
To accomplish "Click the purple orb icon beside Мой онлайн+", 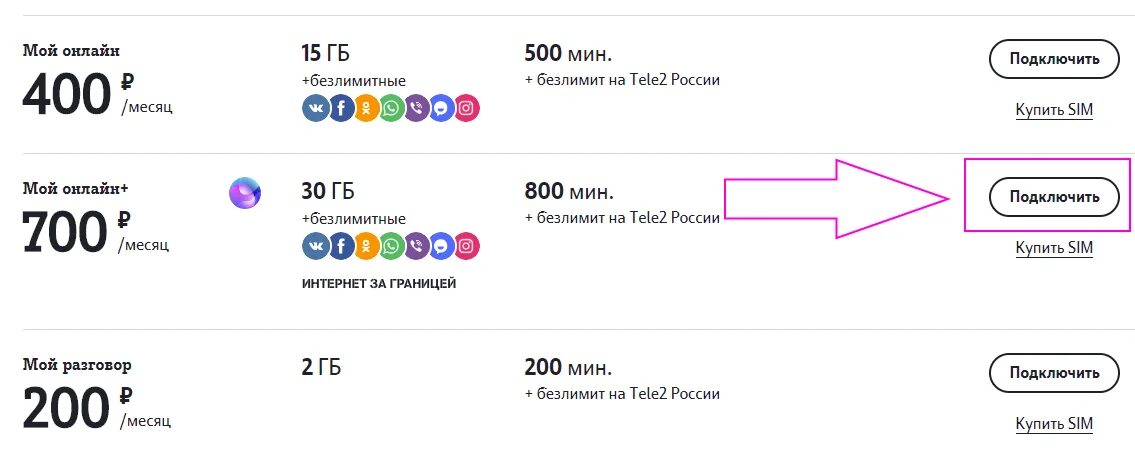I will (x=245, y=192).
